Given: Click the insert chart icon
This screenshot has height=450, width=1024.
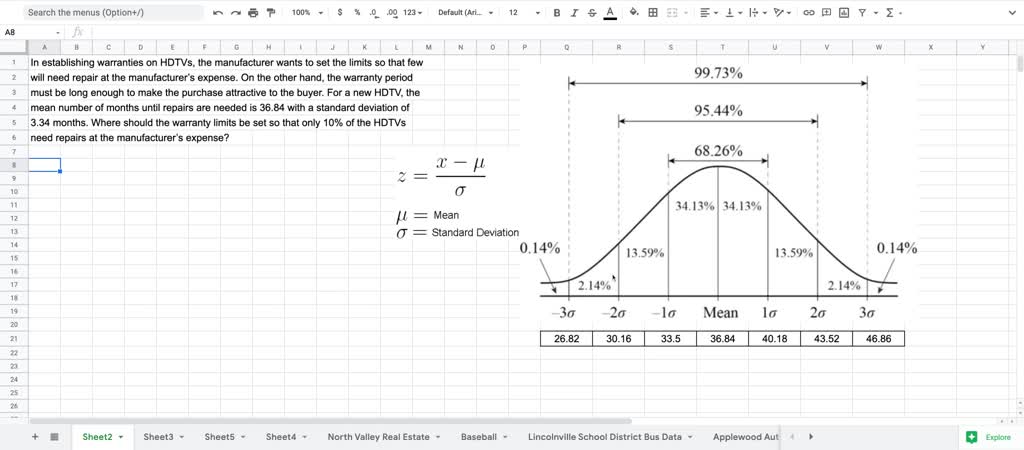Looking at the screenshot, I should click(x=844, y=12).
